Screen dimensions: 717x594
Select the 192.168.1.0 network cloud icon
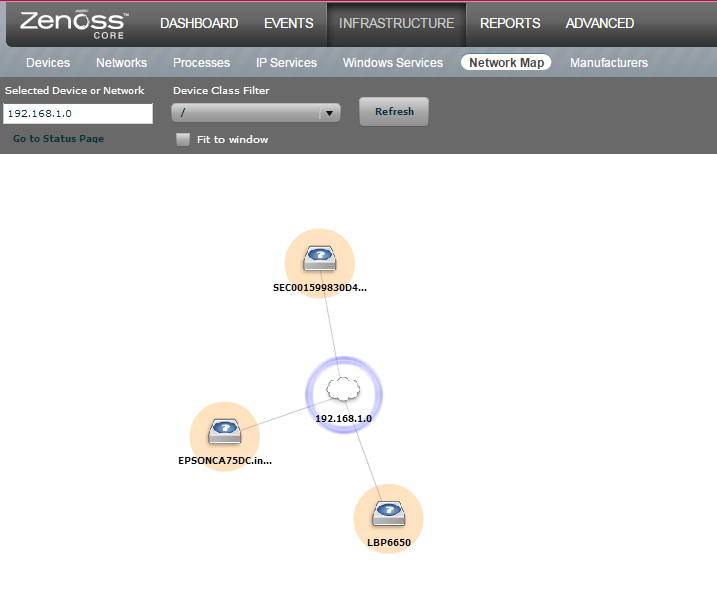click(343, 389)
